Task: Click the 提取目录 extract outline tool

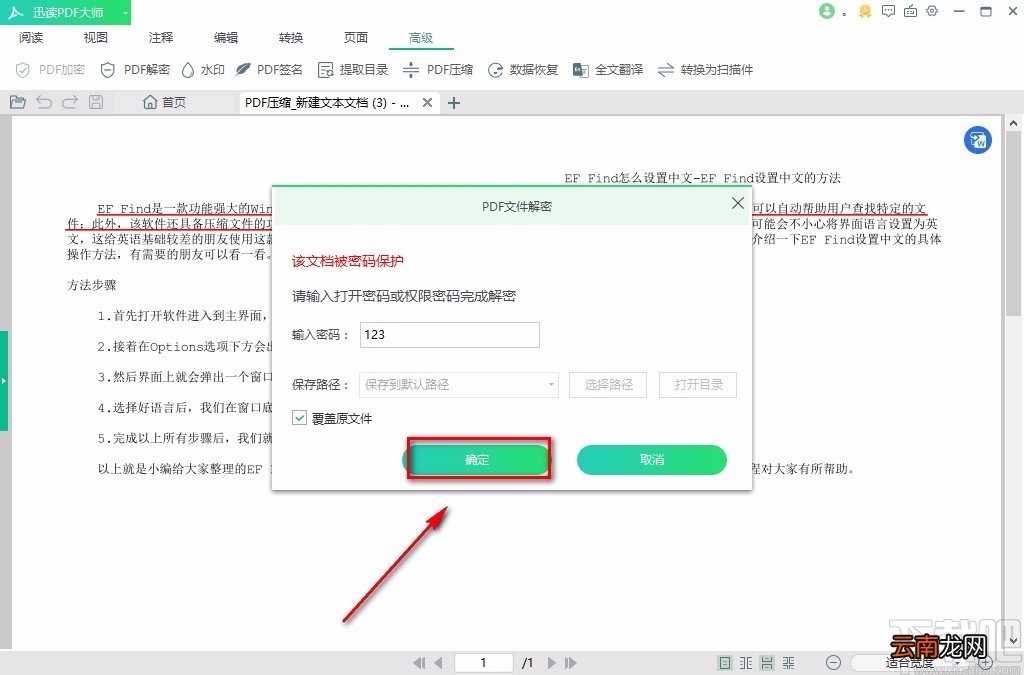Action: point(353,70)
